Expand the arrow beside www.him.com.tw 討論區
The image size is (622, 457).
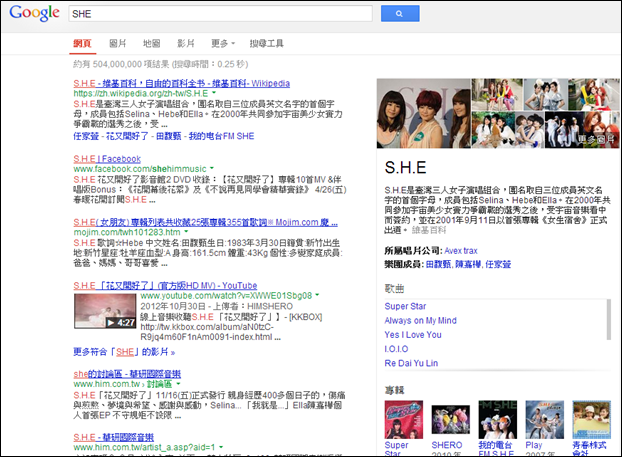[x=178, y=384]
